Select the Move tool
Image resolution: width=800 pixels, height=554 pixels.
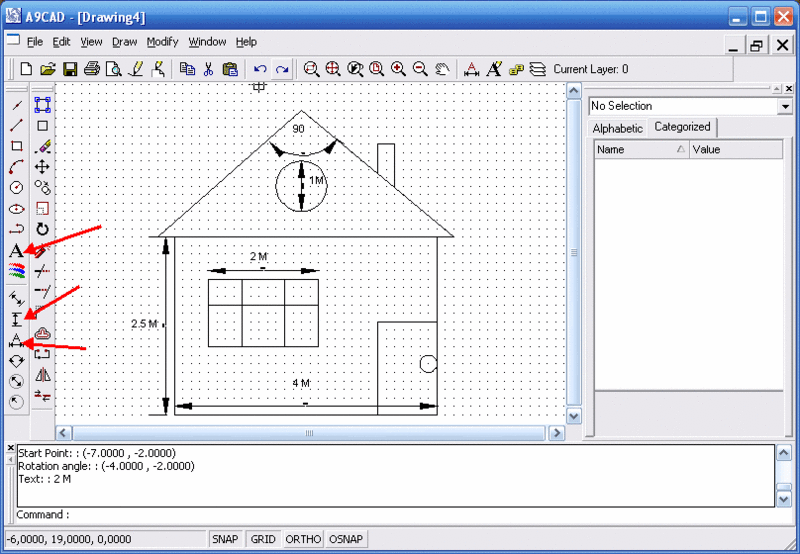pyautogui.click(x=42, y=167)
